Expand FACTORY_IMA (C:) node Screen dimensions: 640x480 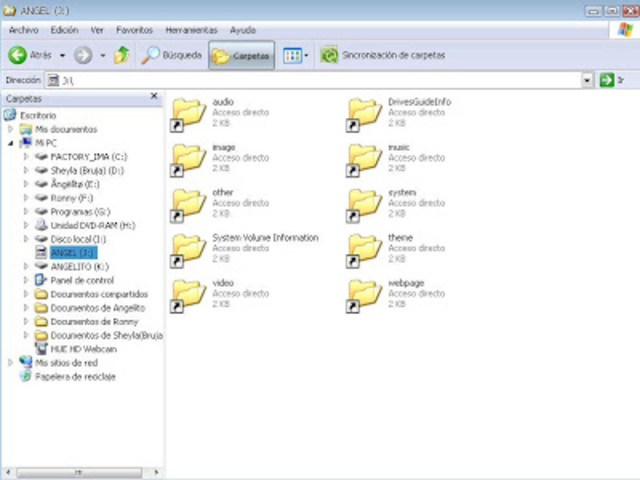(x=26, y=157)
